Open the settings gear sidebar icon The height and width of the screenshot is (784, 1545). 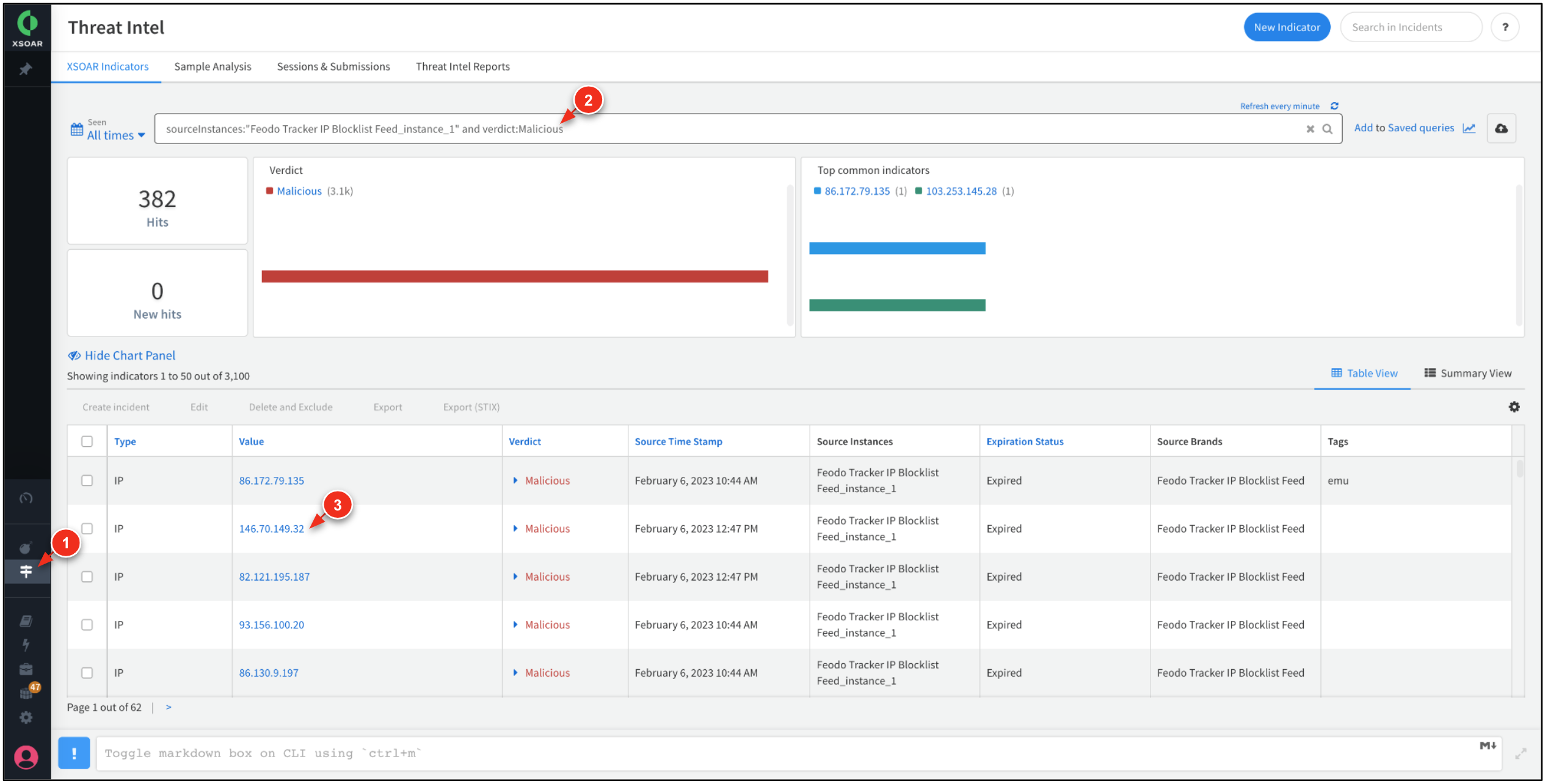tap(26, 717)
